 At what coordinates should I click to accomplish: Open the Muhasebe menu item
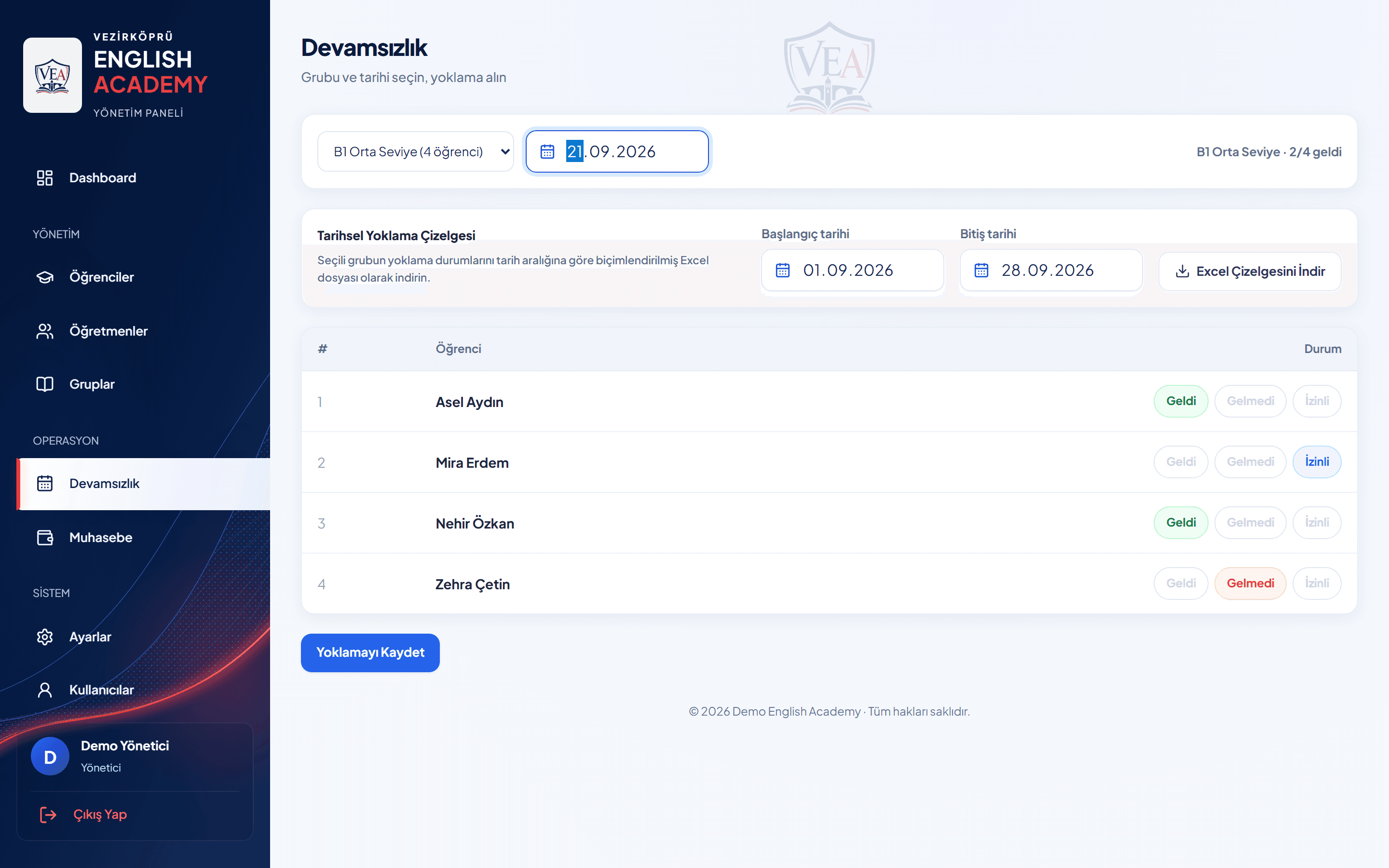[x=144, y=537]
